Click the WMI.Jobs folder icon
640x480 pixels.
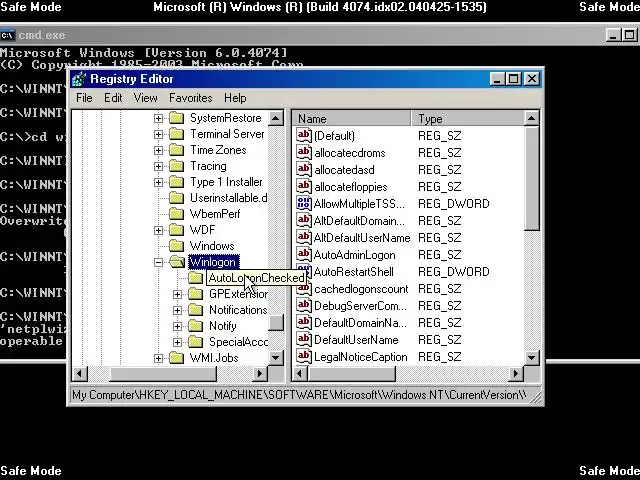176,358
